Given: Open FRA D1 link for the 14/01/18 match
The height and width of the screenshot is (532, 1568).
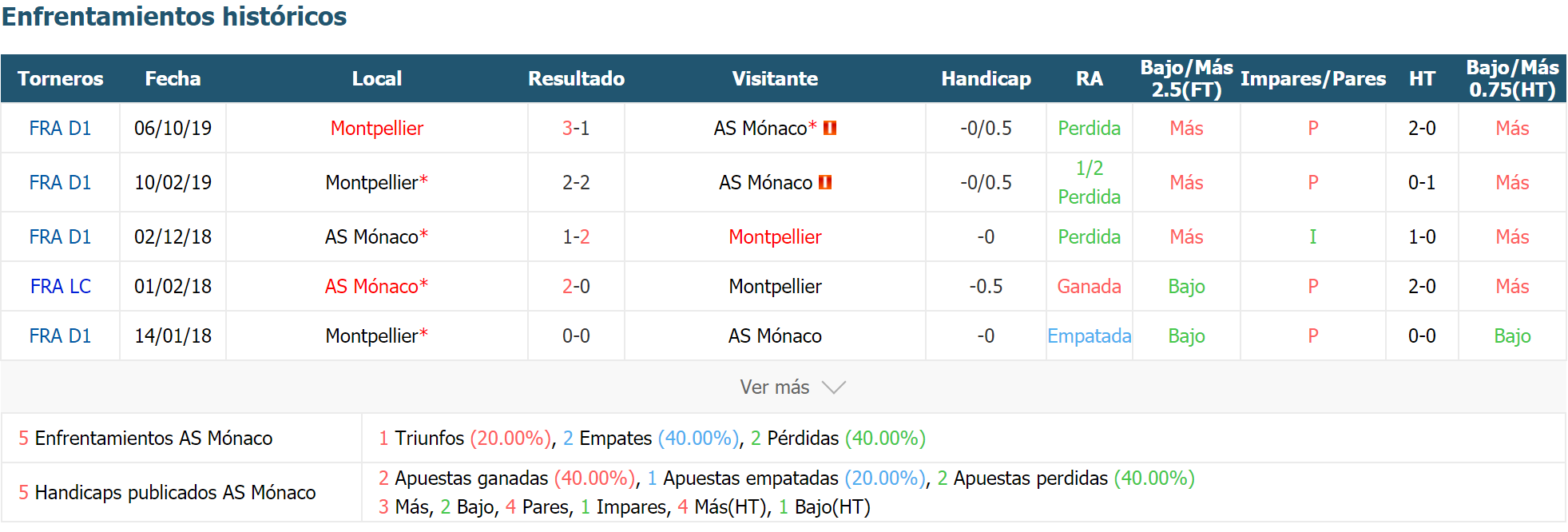Looking at the screenshot, I should tap(61, 335).
